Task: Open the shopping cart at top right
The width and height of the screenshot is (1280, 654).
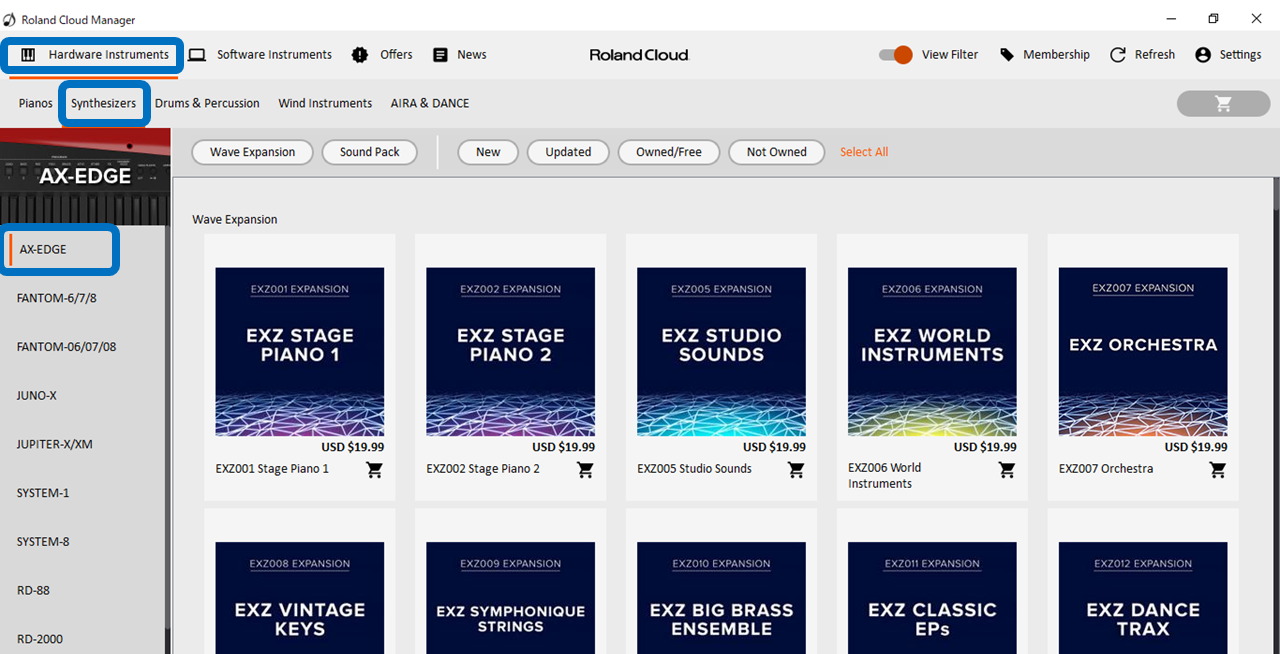Action: pyautogui.click(x=1222, y=103)
